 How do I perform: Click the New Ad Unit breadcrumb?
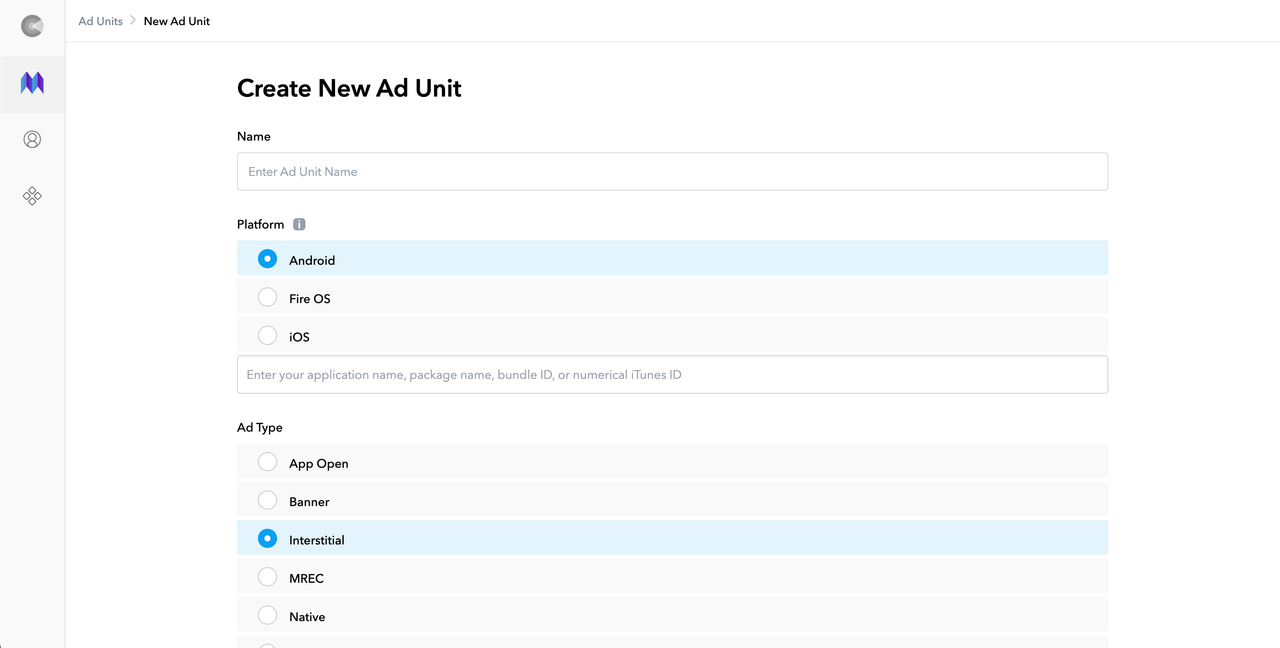[177, 21]
